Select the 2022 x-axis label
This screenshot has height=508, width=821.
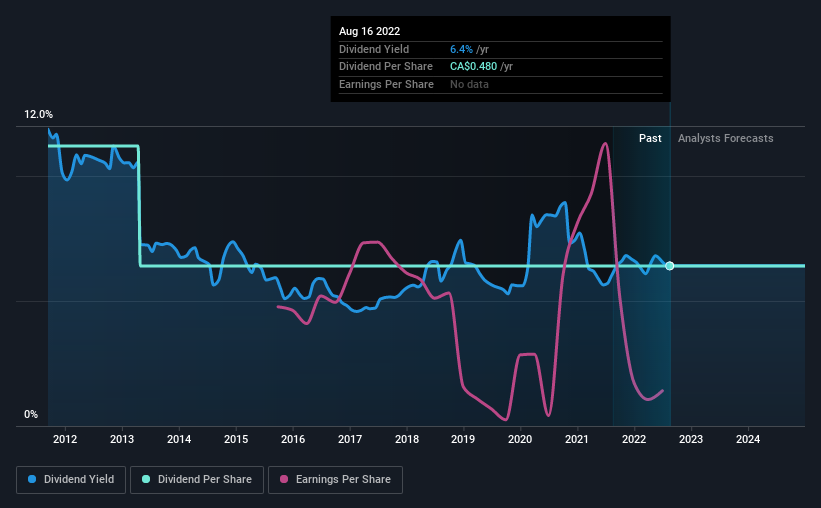[634, 439]
